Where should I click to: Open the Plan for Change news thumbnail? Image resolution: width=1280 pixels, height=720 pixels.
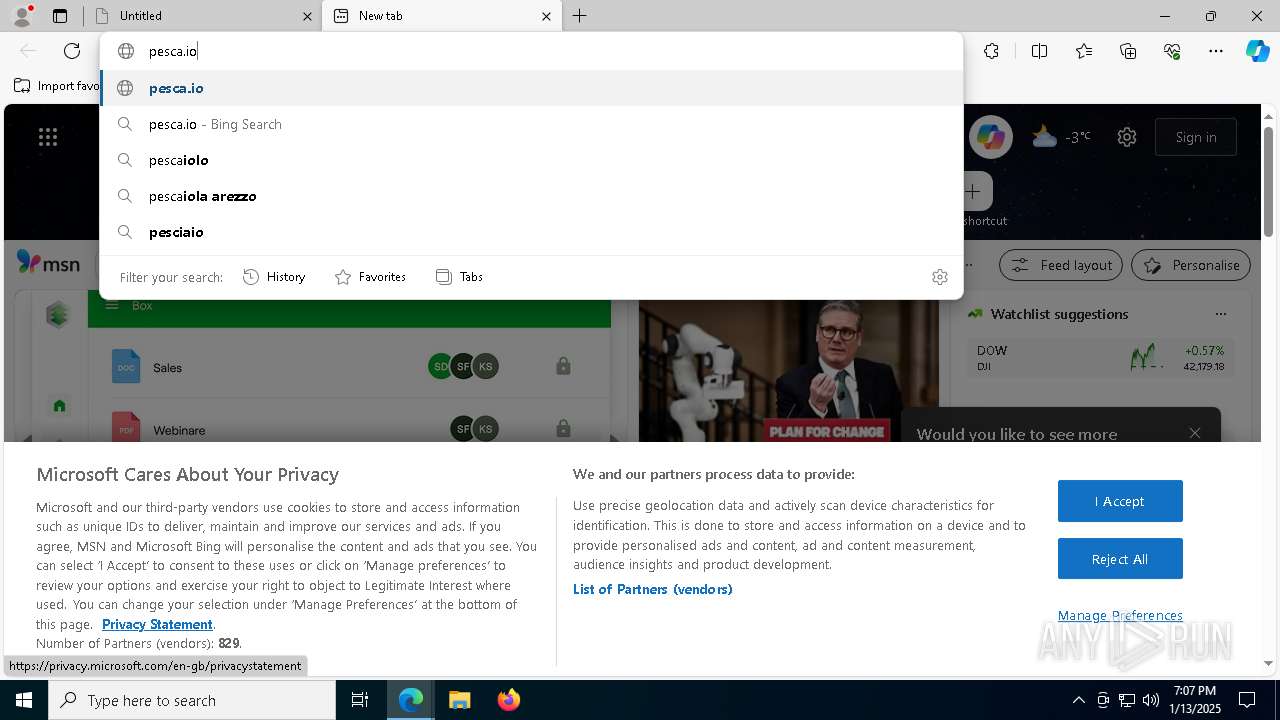click(x=789, y=371)
